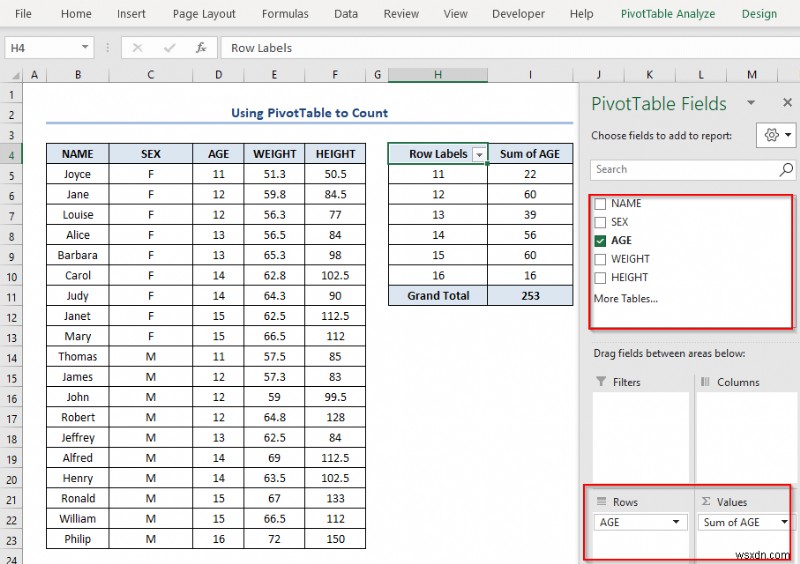
Task: Select row 11 header
Action: tap(11, 297)
